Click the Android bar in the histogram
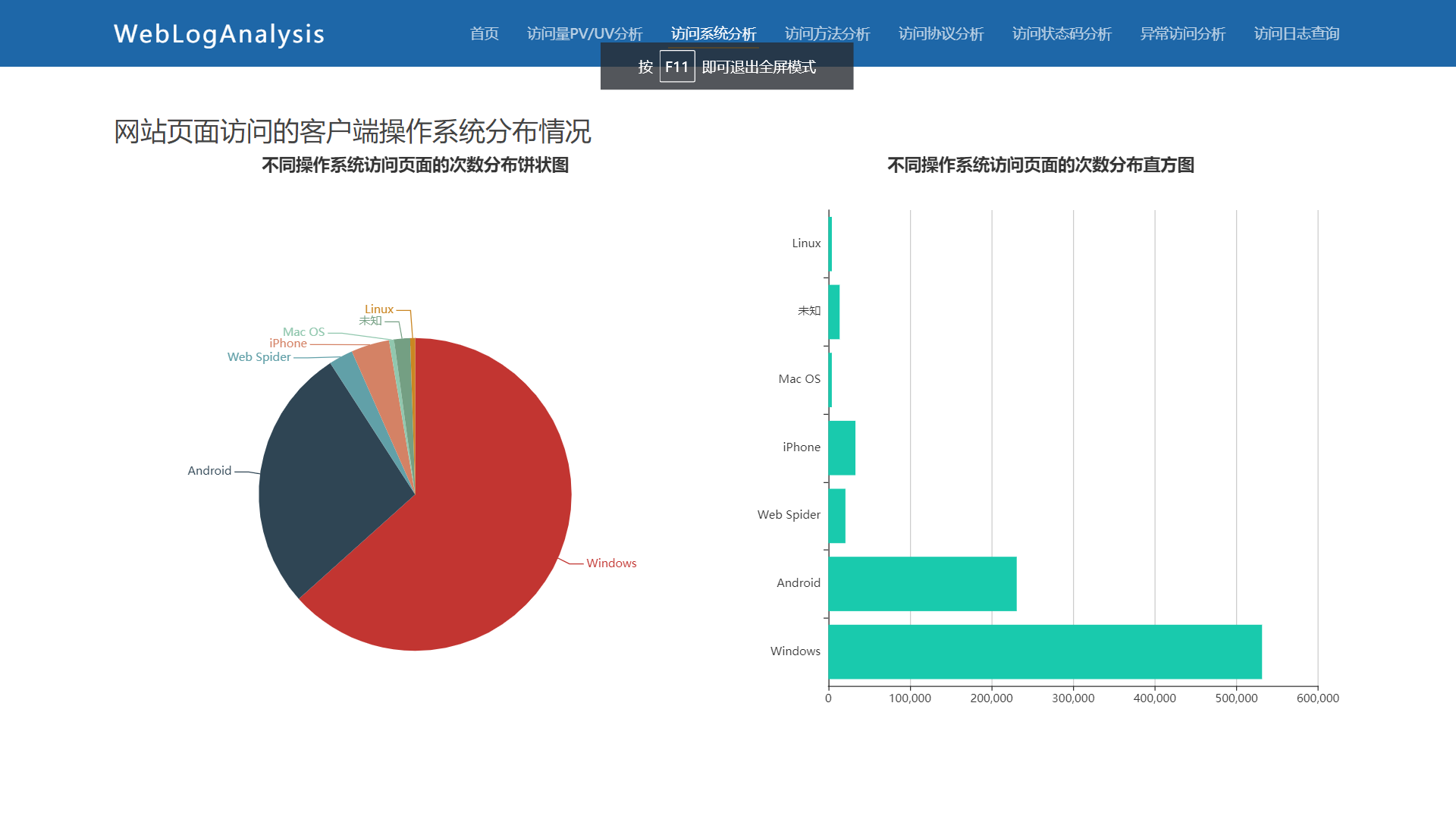Image resolution: width=1456 pixels, height=819 pixels. coord(921,583)
